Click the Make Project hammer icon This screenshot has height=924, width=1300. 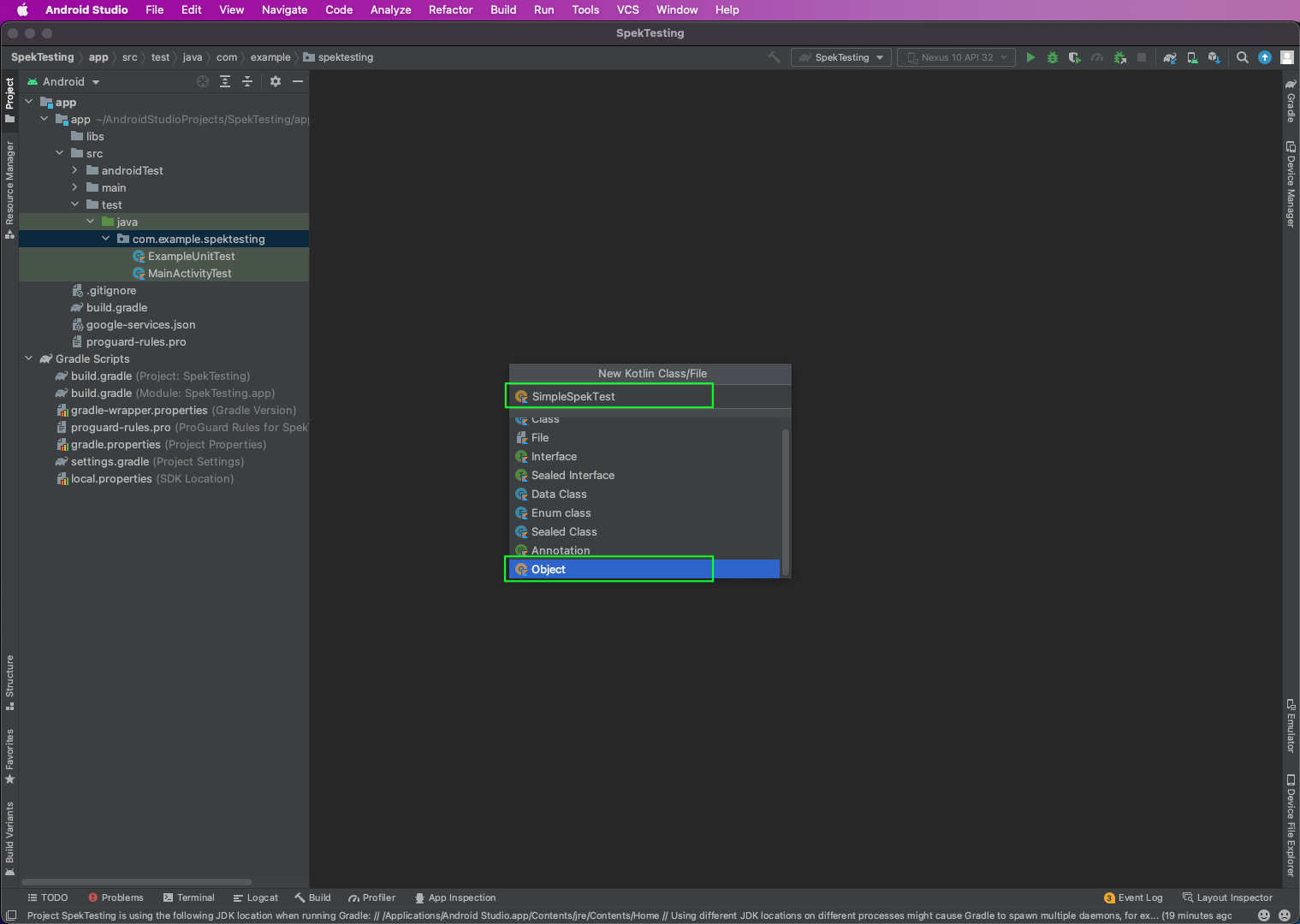tap(774, 57)
